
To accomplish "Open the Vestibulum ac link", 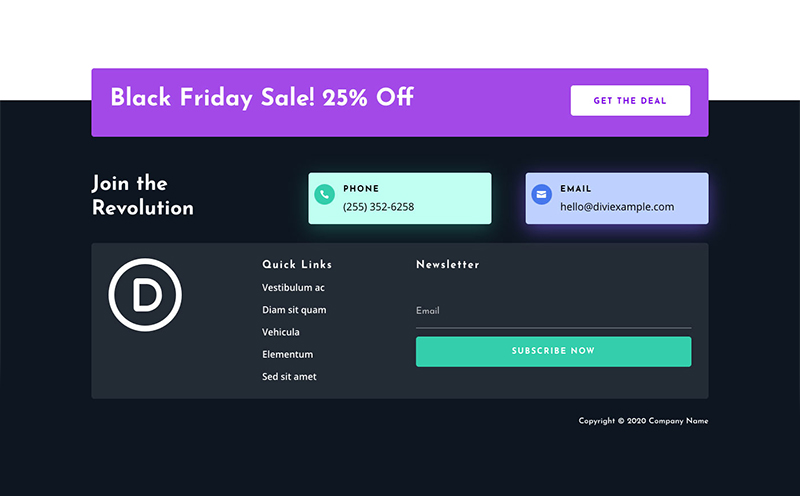I will click(293, 288).
